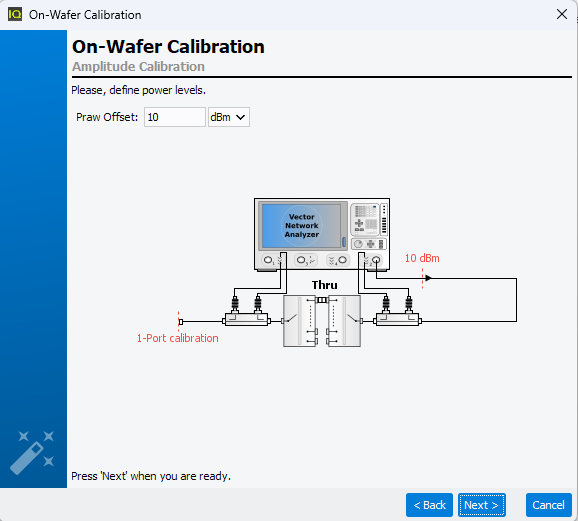Click VNA port 2 connector
578x521 pixels.
coord(376,260)
